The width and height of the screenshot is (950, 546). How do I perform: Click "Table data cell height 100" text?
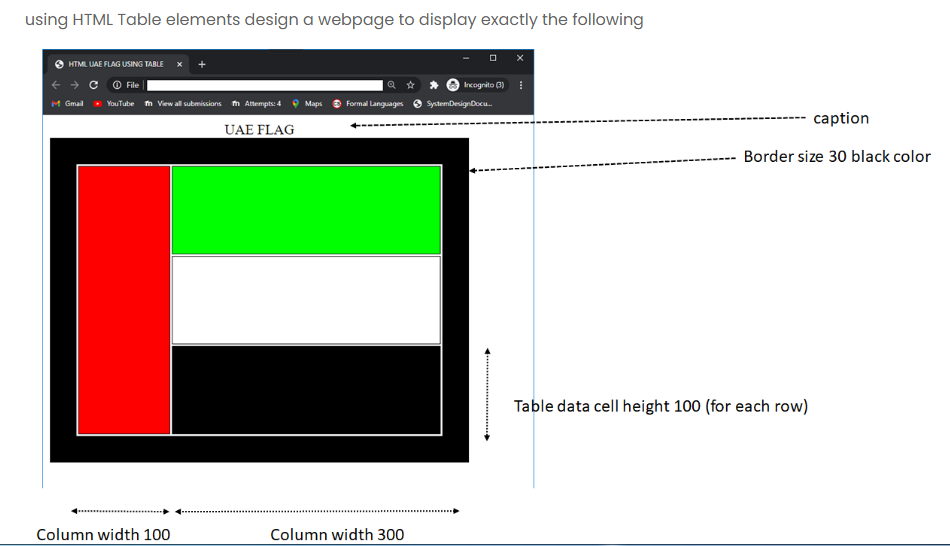point(607,406)
